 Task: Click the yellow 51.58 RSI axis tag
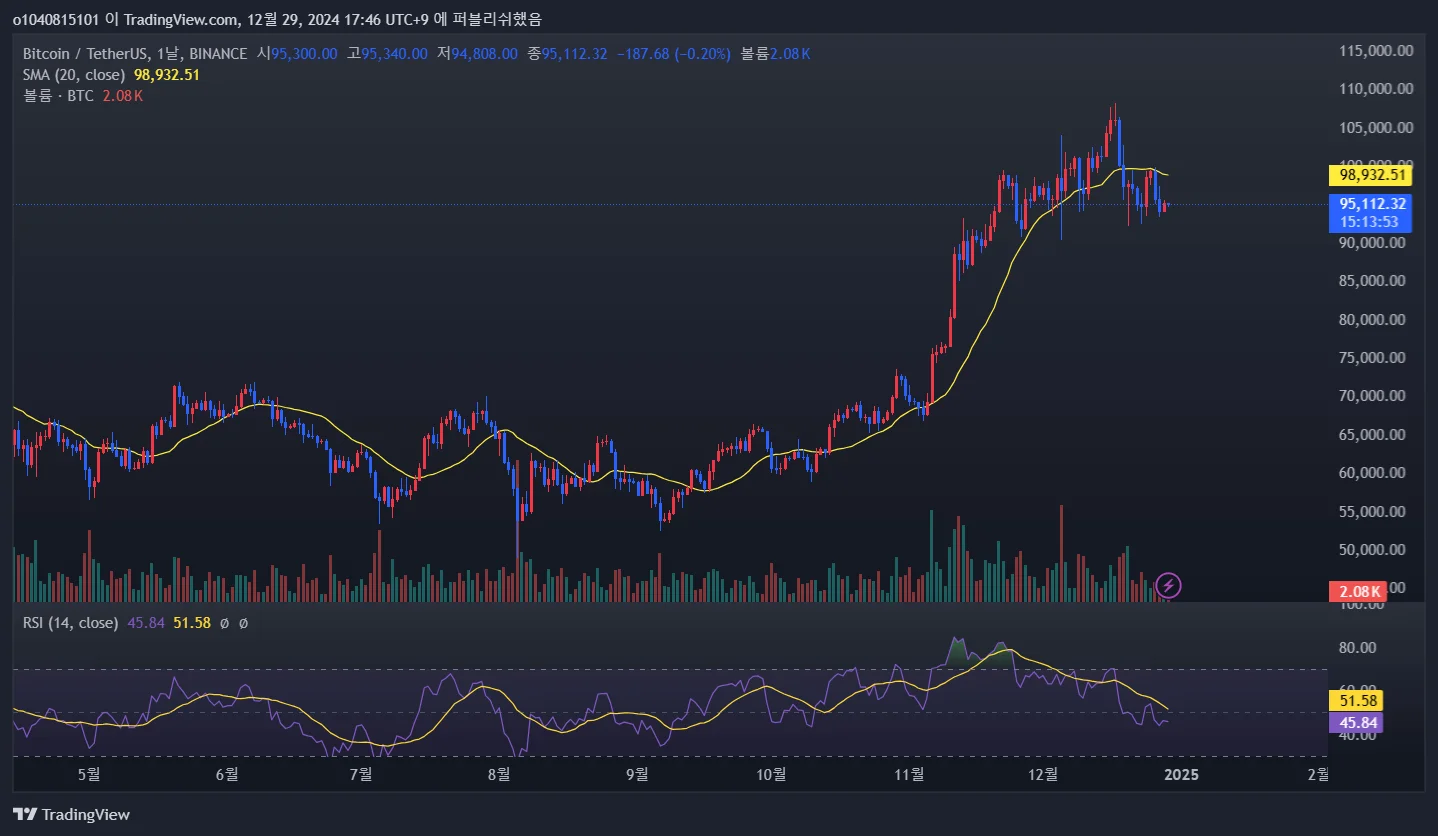[1354, 701]
